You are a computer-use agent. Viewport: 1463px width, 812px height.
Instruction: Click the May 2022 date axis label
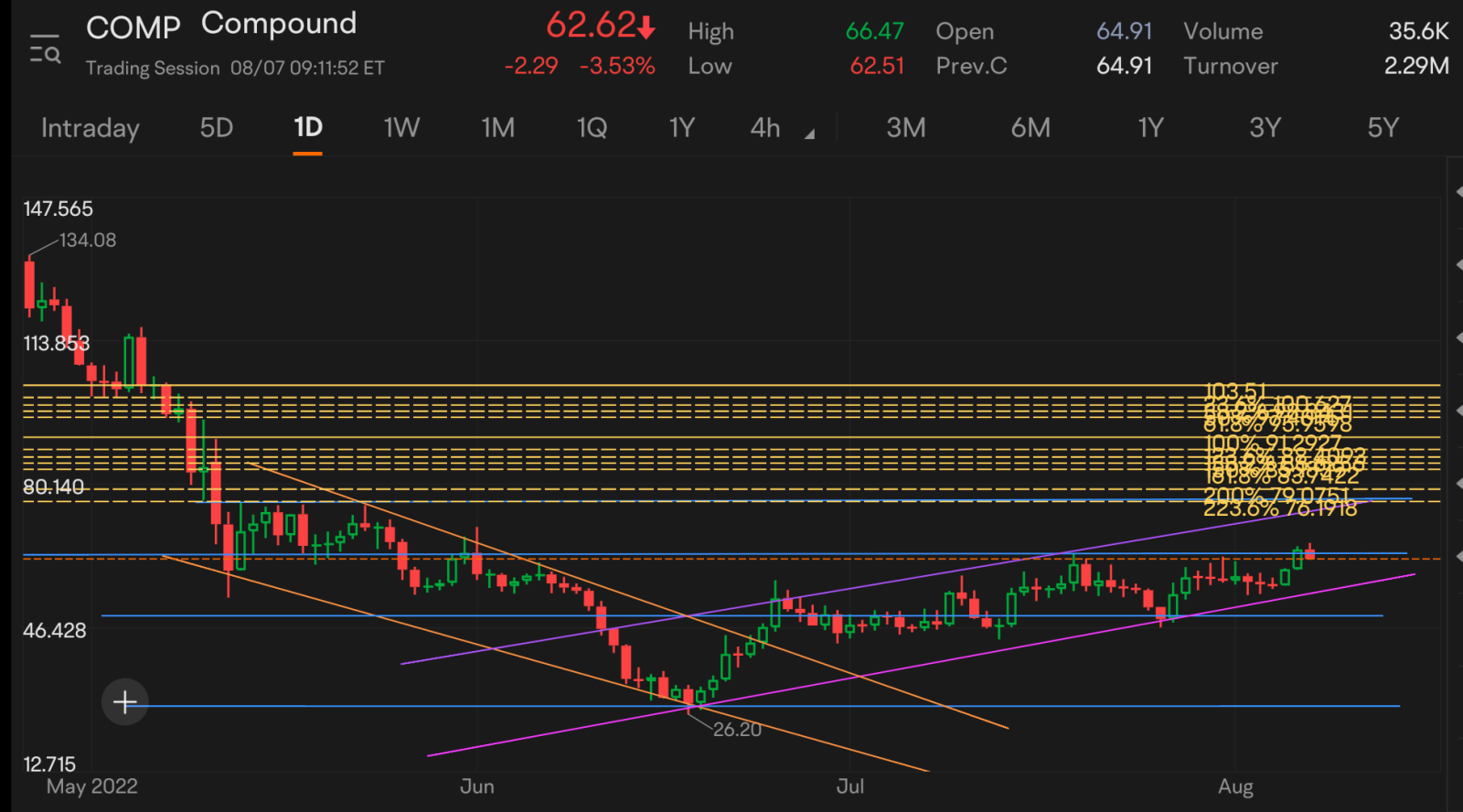(92, 786)
